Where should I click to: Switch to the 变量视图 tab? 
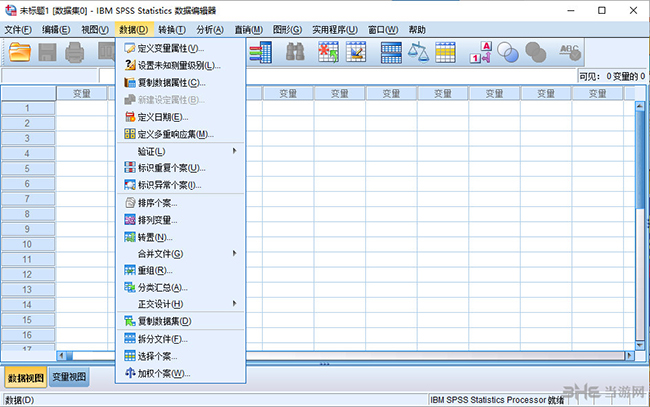pos(69,377)
